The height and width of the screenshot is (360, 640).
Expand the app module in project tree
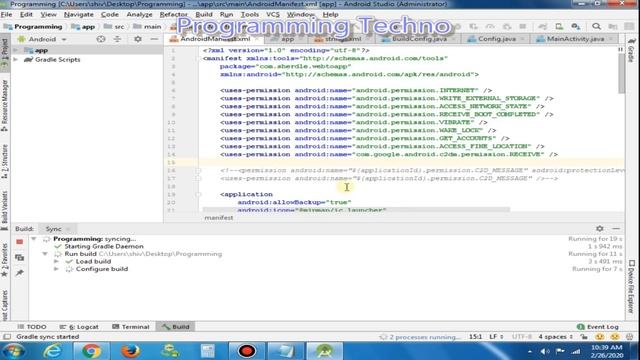pyautogui.click(x=16, y=51)
